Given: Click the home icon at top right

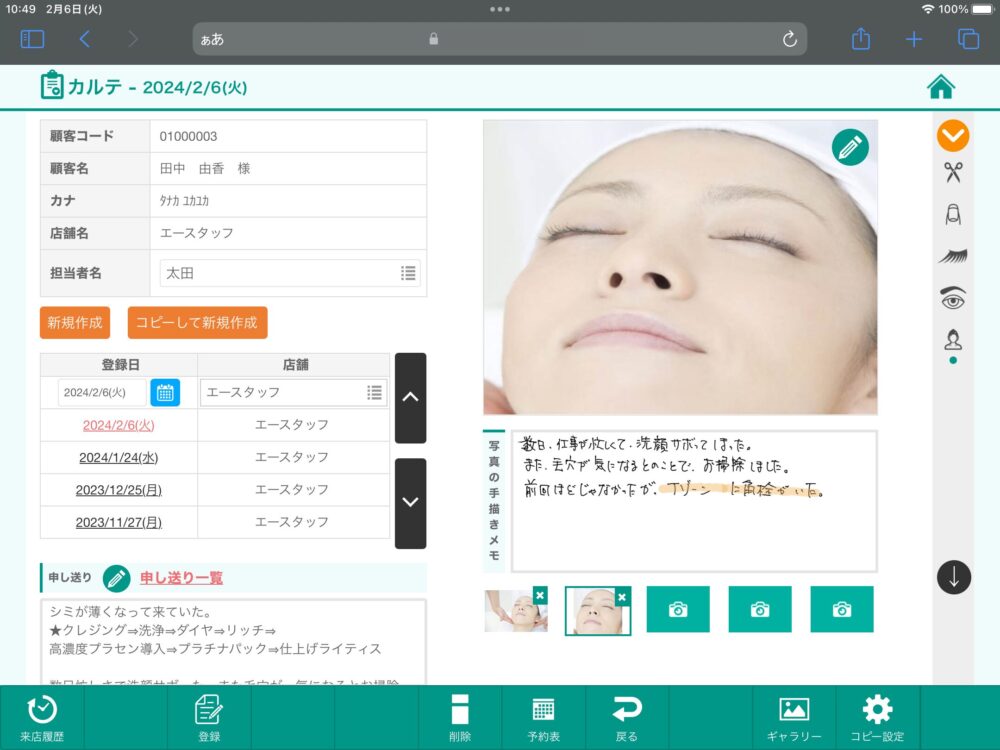Looking at the screenshot, I should [x=941, y=87].
